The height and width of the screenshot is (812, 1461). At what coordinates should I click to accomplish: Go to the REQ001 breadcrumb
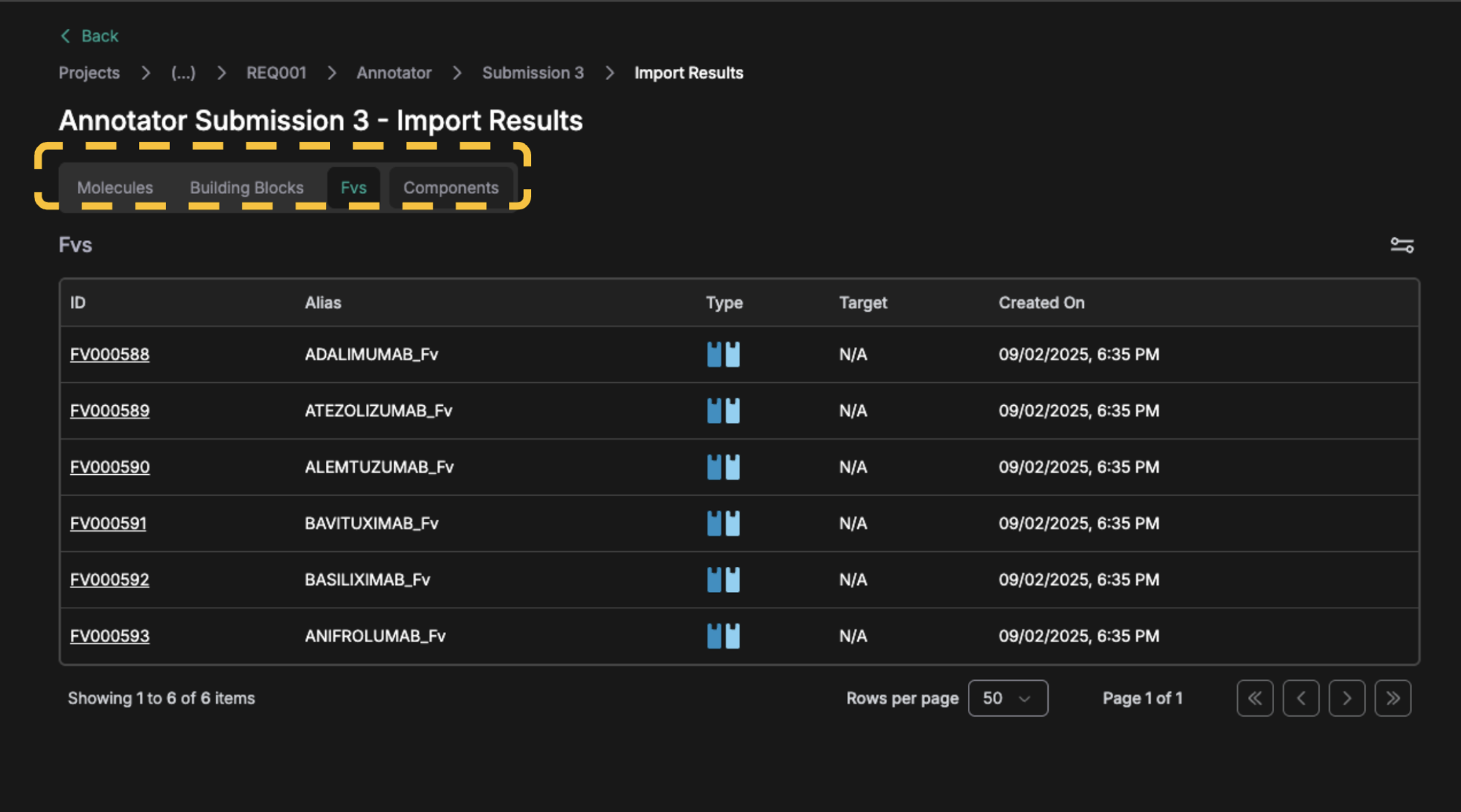pyautogui.click(x=276, y=73)
